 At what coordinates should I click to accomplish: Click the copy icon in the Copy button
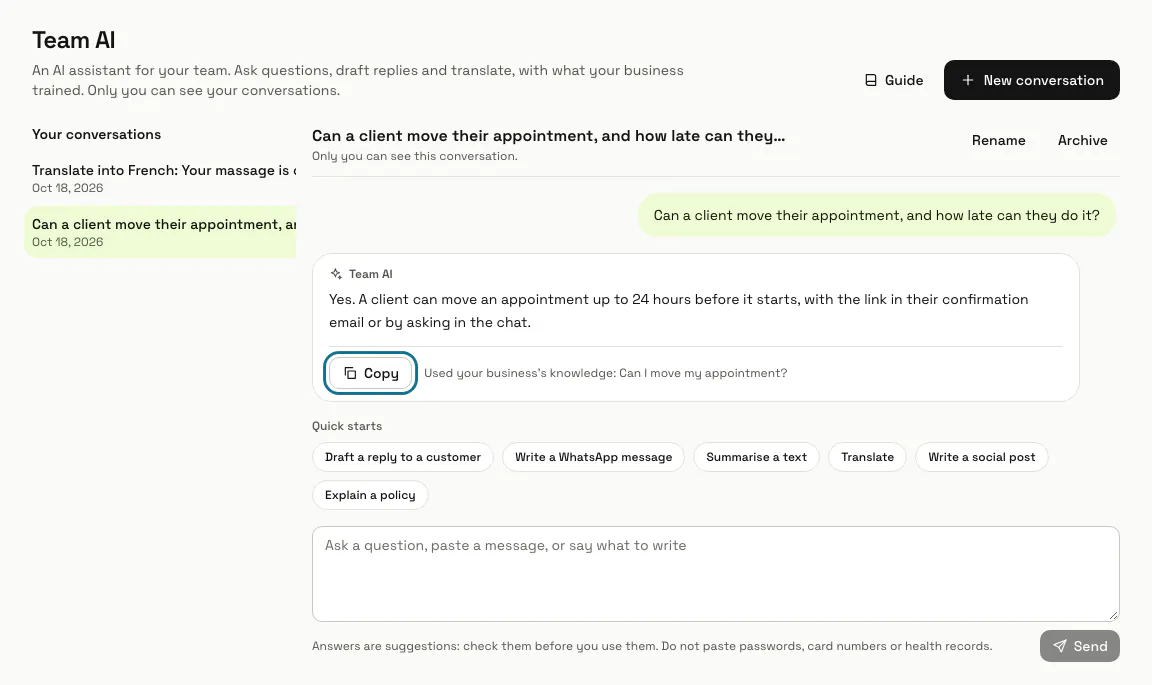350,373
